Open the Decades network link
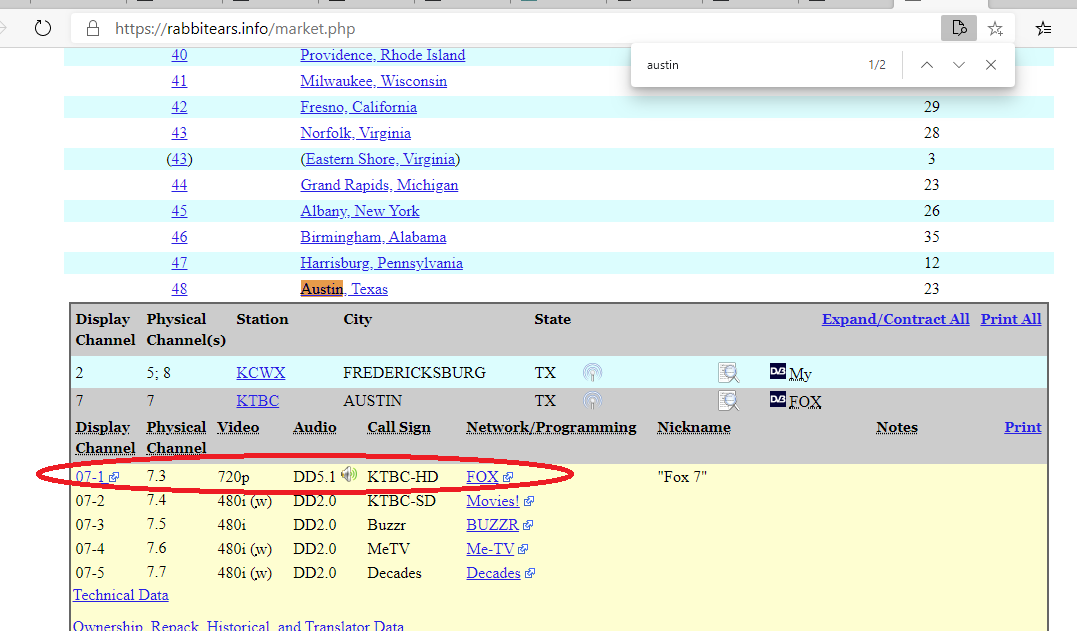This screenshot has height=631, width=1077. tap(493, 573)
